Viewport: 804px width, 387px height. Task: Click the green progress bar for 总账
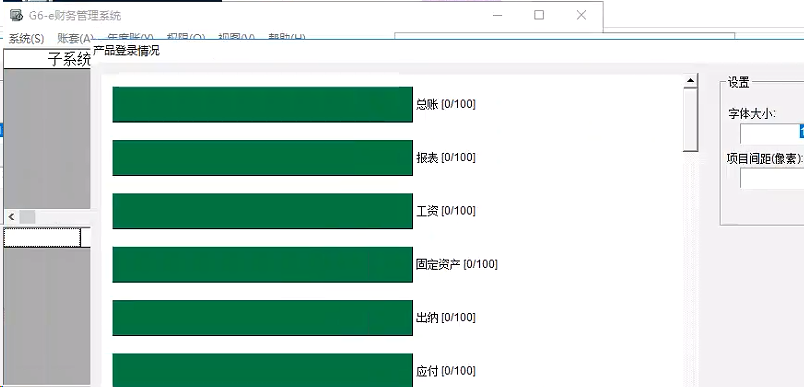click(263, 105)
